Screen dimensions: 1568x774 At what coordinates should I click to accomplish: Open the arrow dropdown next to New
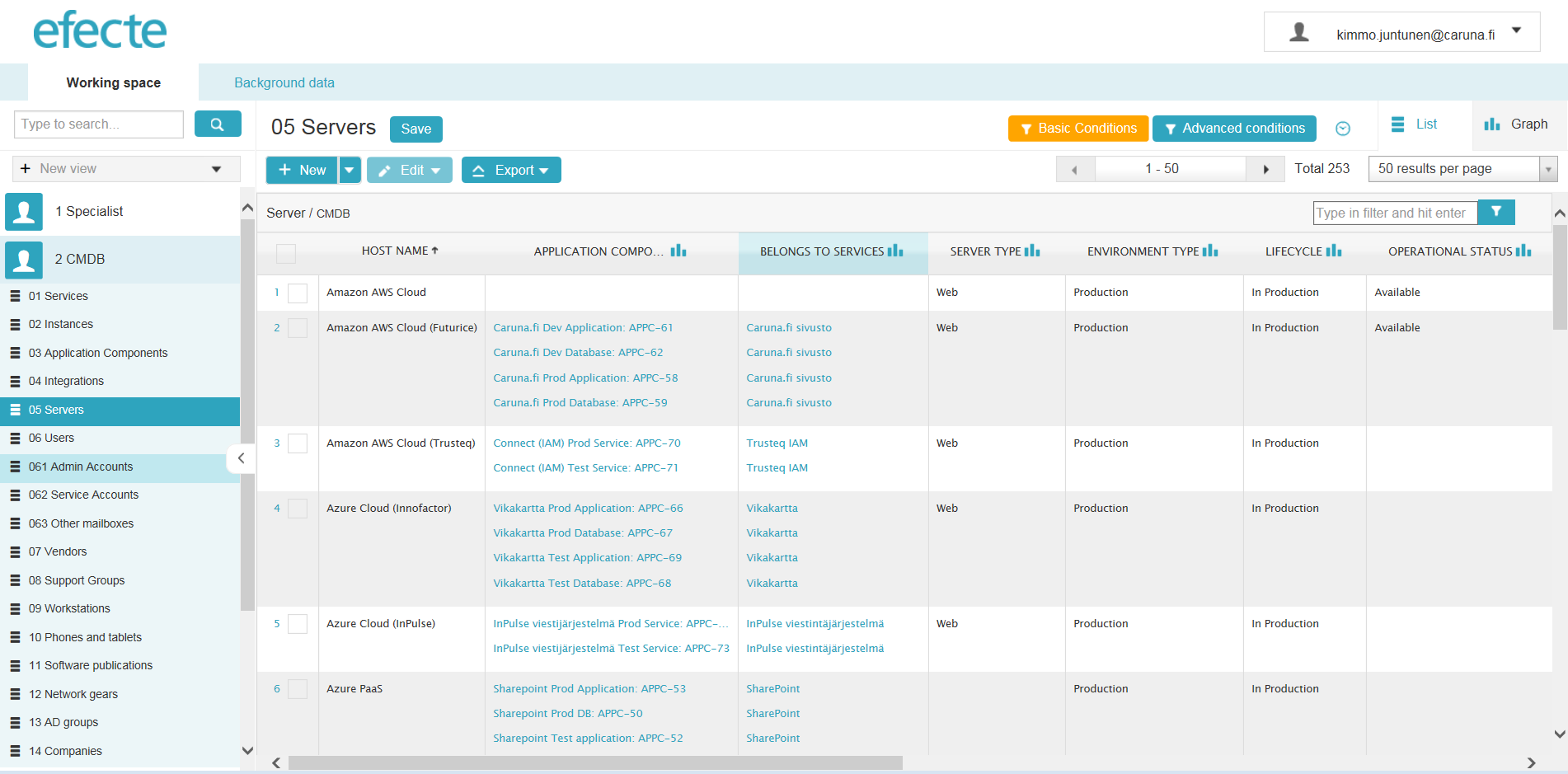tap(350, 170)
